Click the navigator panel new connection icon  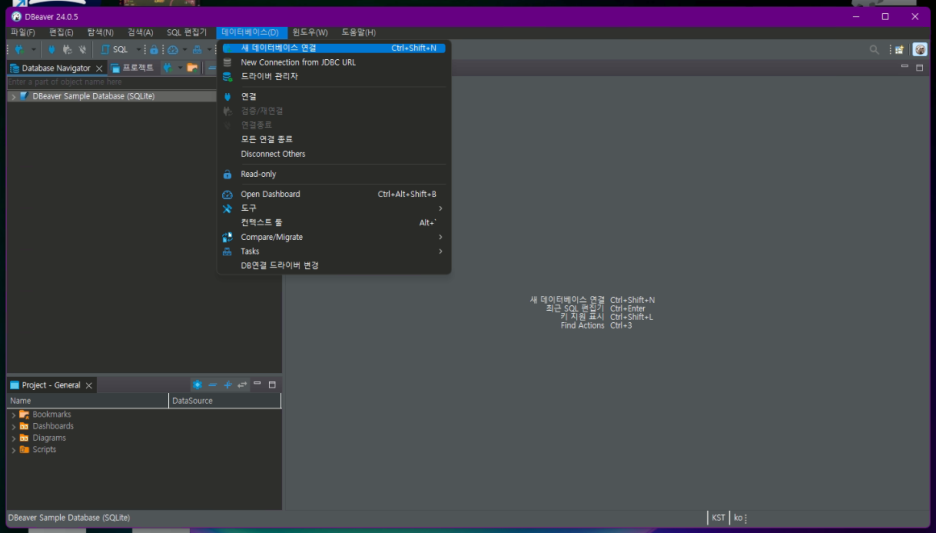coord(168,68)
